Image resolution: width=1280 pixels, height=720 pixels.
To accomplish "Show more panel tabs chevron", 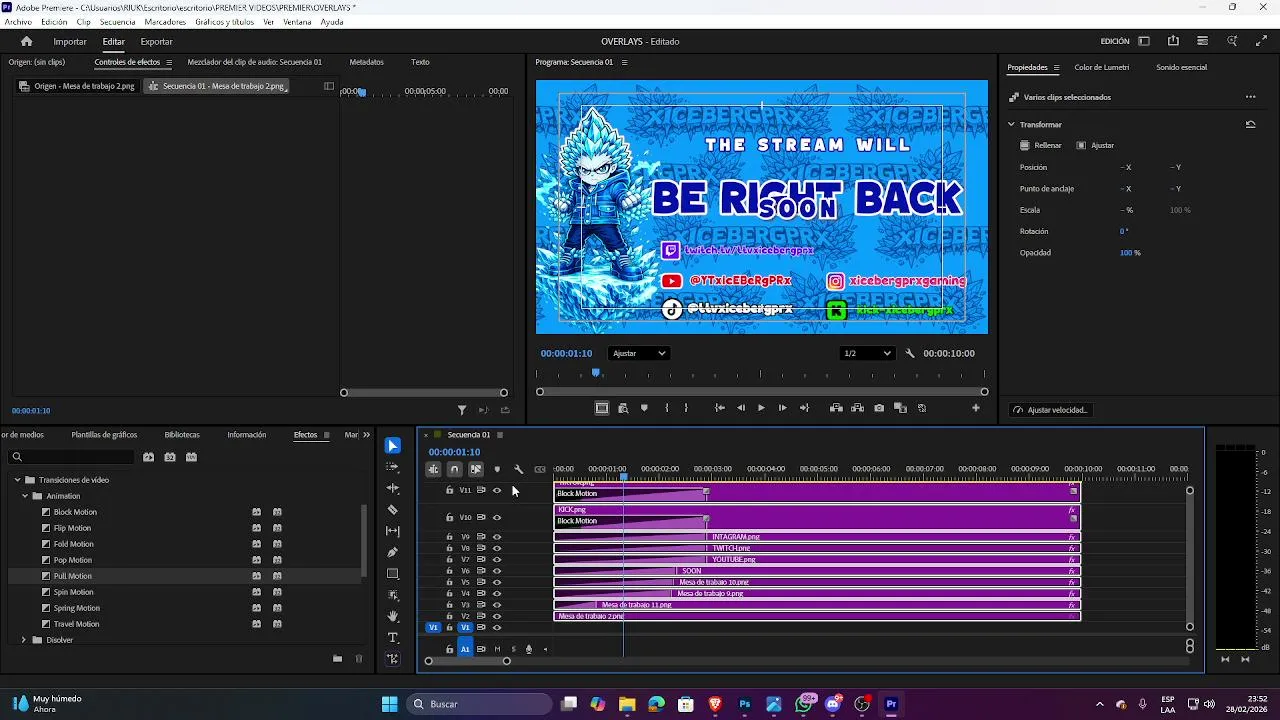I will (366, 435).
